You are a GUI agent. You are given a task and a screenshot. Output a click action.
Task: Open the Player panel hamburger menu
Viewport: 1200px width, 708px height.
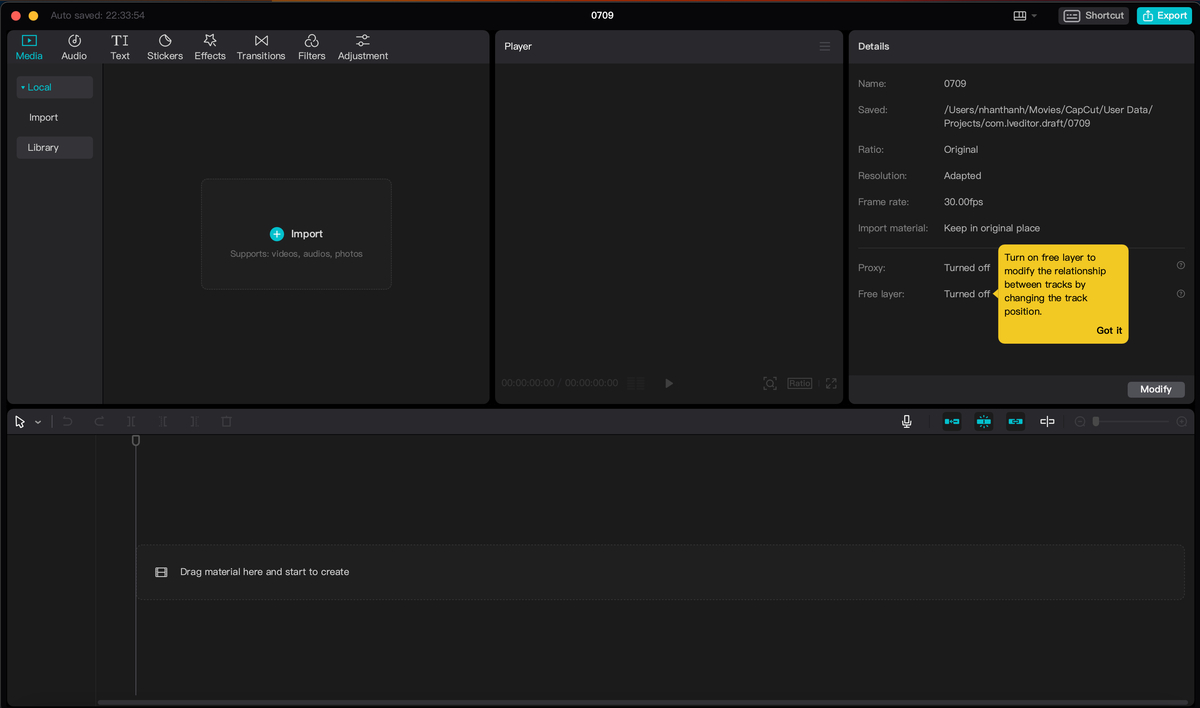coord(825,47)
